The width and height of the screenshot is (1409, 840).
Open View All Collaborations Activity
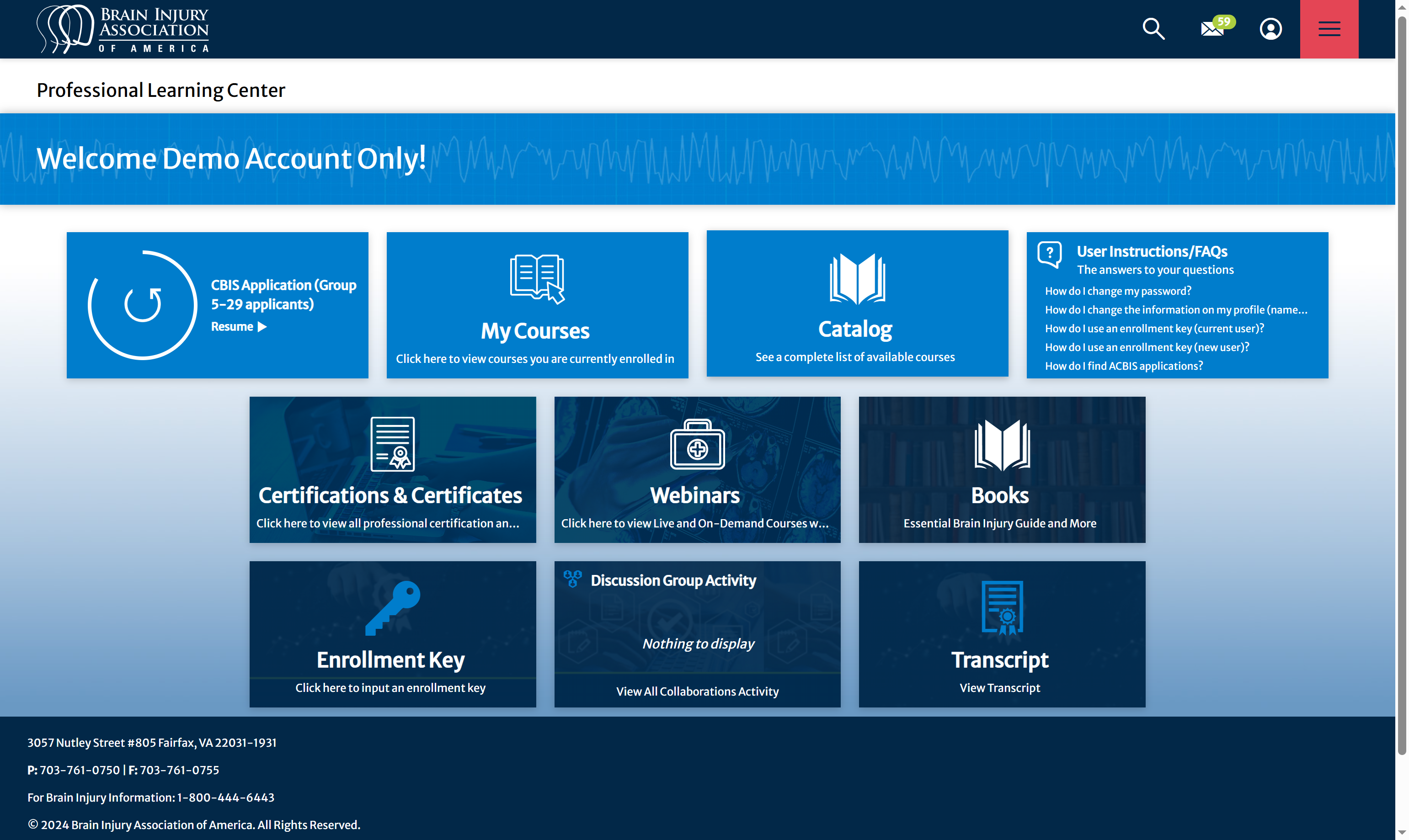pyautogui.click(x=697, y=691)
